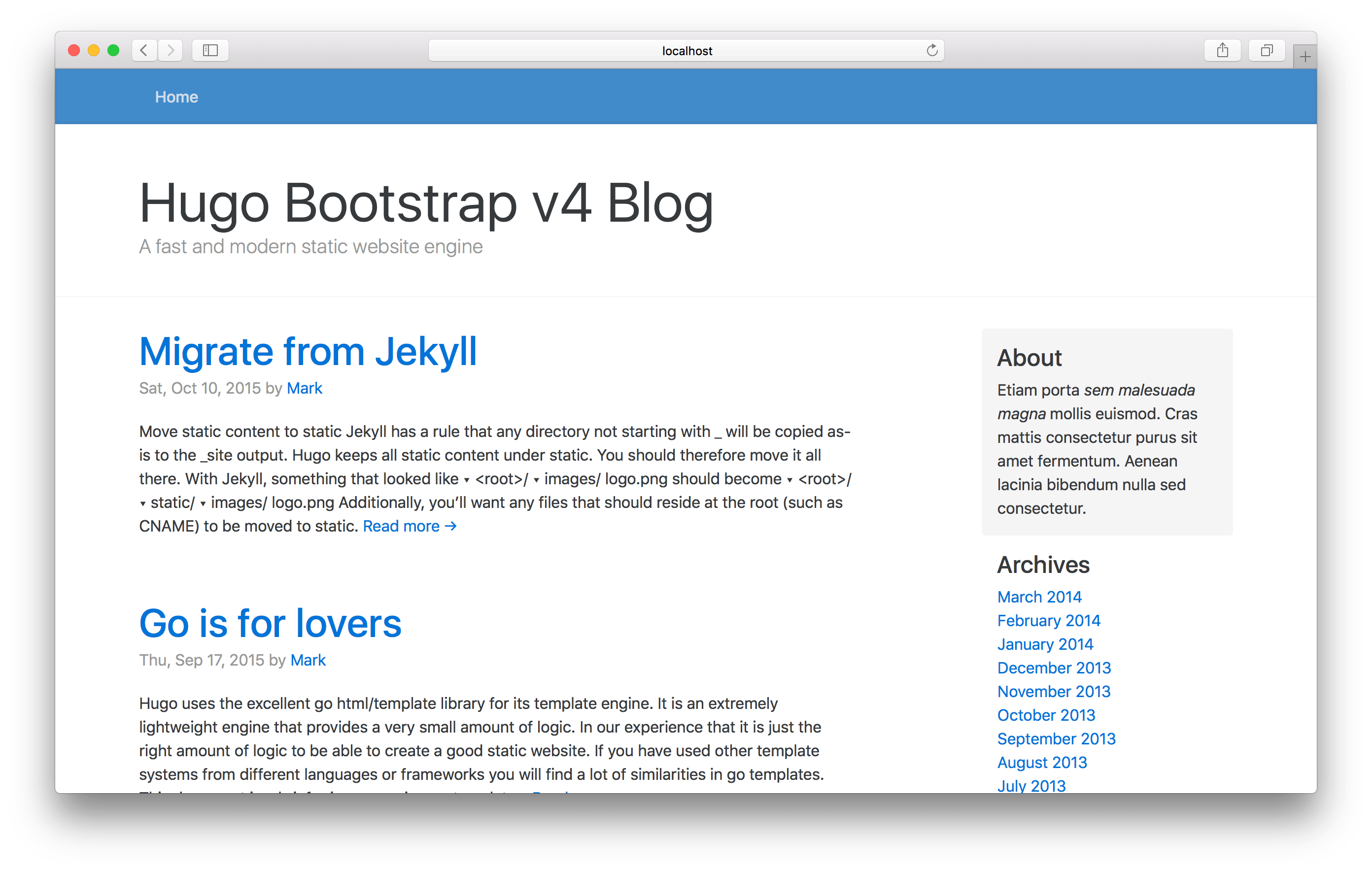Click the Archives sidebar heading
The height and width of the screenshot is (872, 1372).
coord(1043,565)
